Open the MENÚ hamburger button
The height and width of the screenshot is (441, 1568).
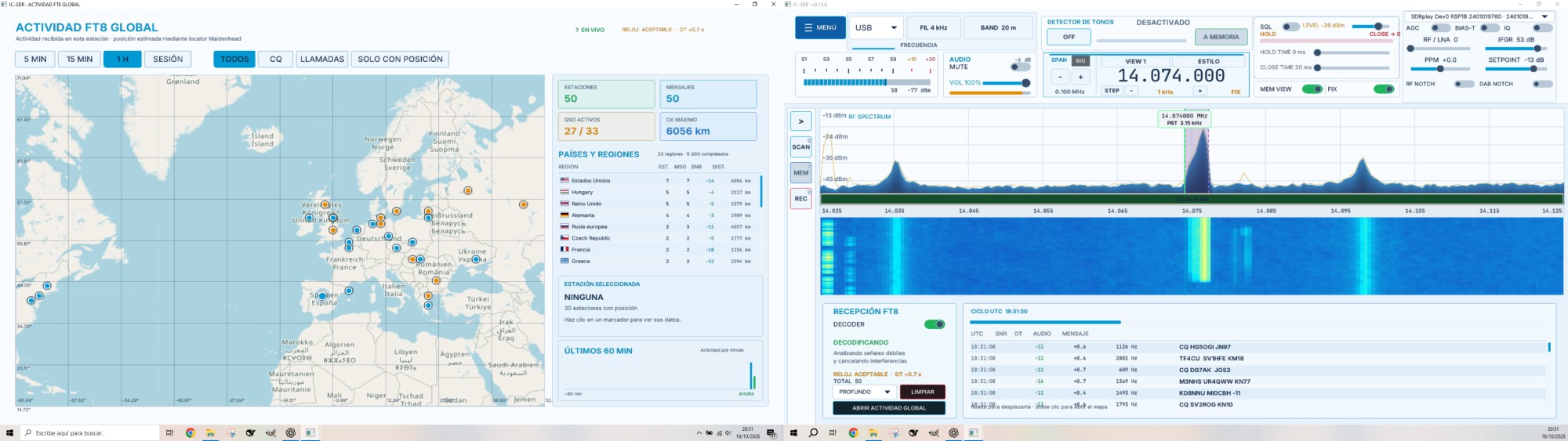click(x=820, y=27)
